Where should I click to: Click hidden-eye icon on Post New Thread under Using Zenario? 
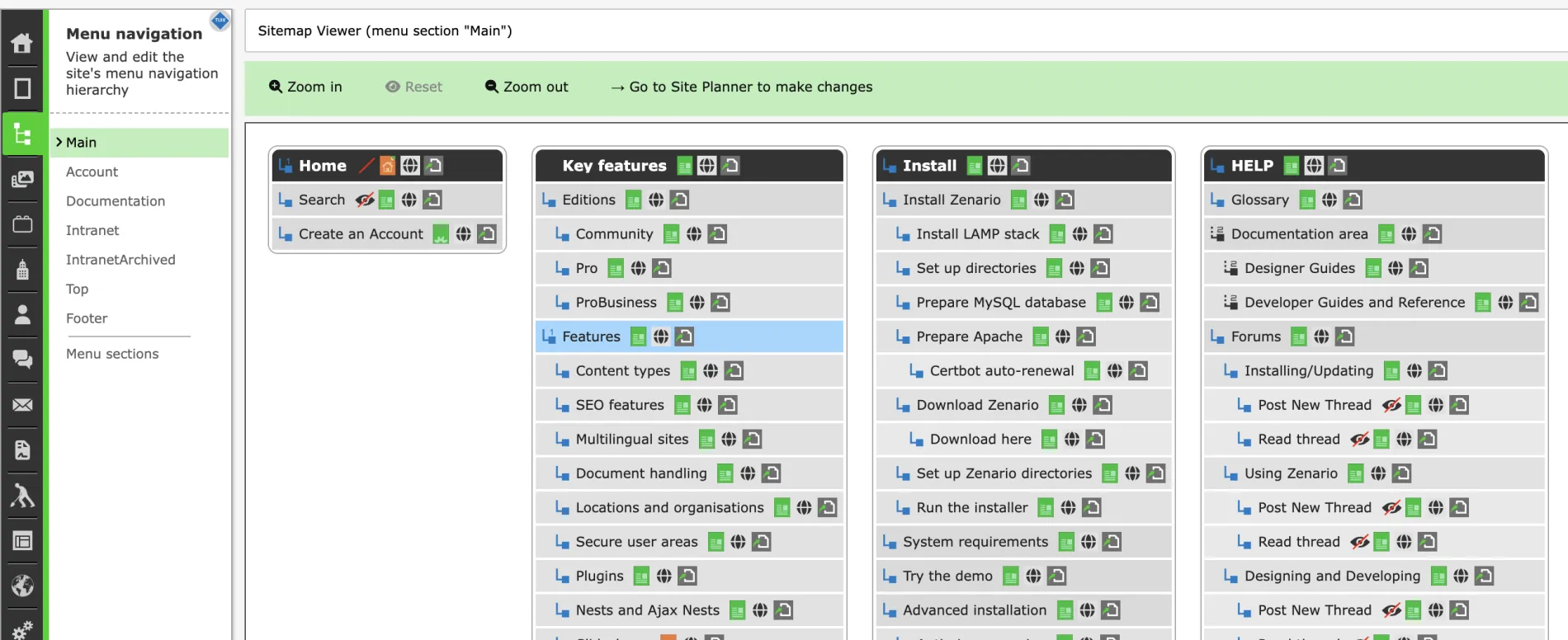[1391, 508]
